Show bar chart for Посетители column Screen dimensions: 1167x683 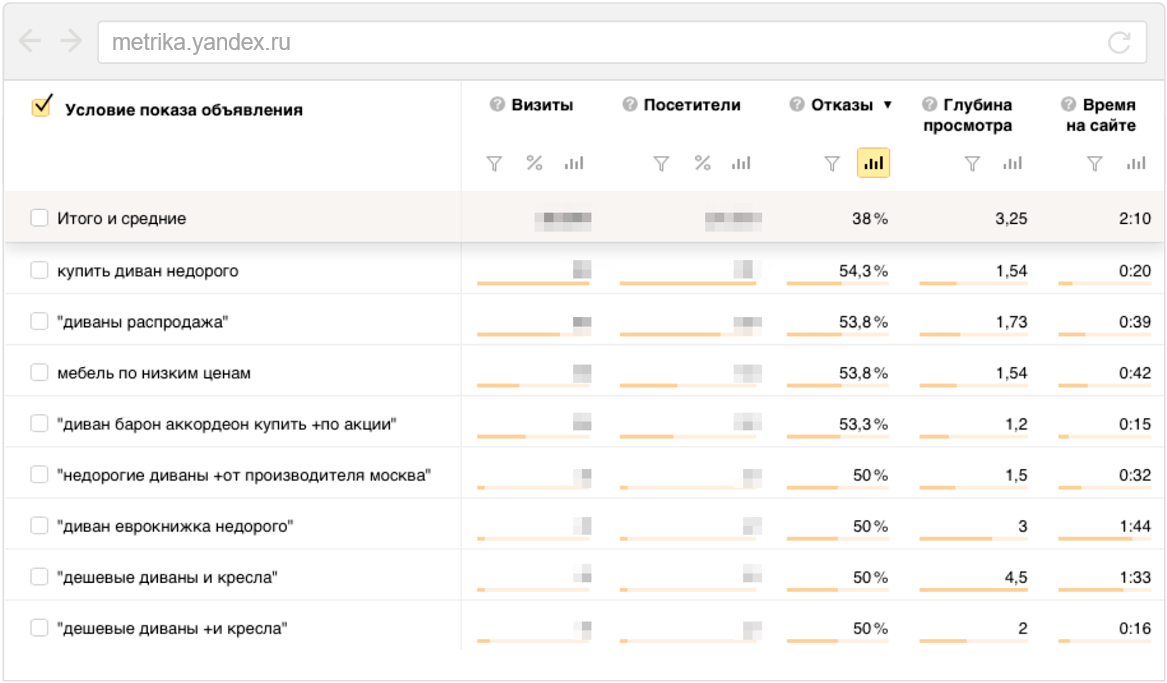coord(740,164)
